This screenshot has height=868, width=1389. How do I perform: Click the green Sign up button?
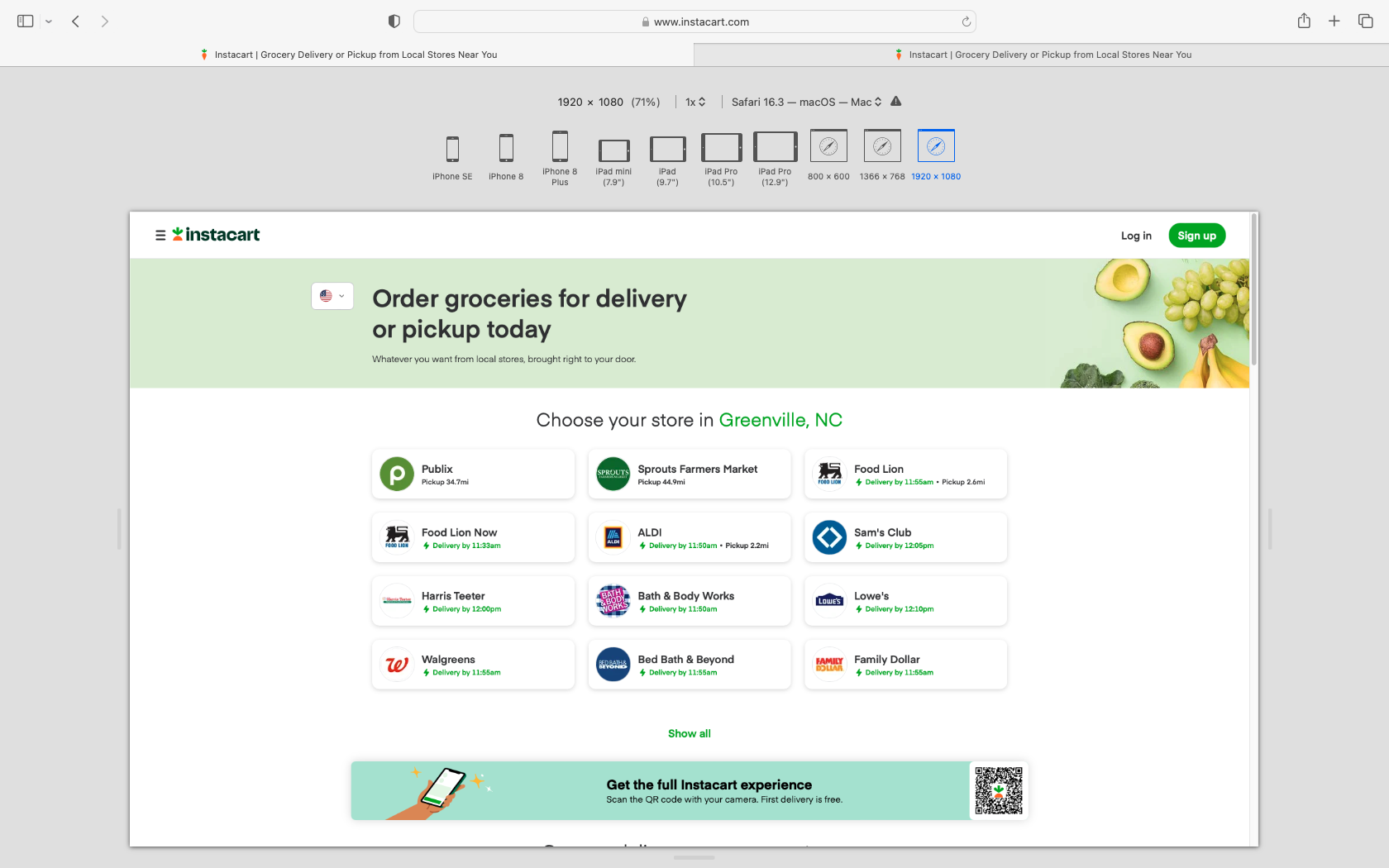click(x=1196, y=236)
